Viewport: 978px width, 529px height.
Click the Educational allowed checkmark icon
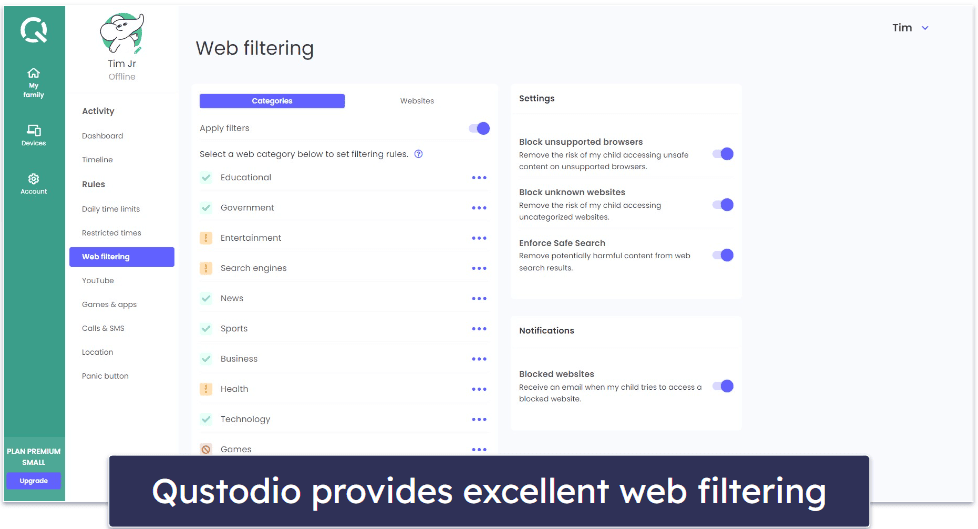[x=206, y=178]
